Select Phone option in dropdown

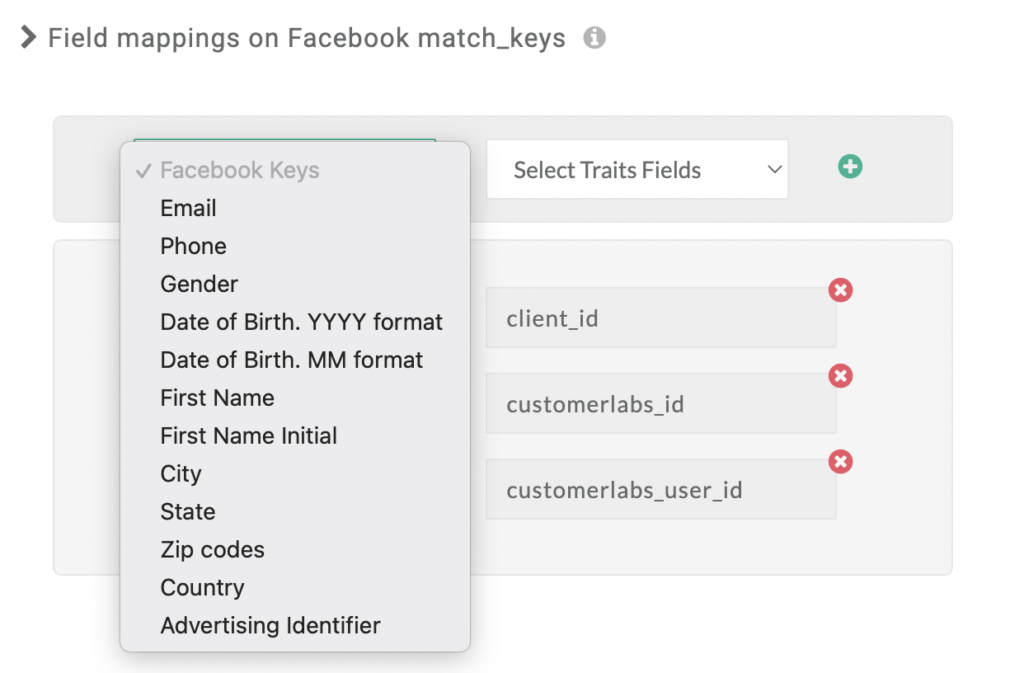pyautogui.click(x=295, y=246)
